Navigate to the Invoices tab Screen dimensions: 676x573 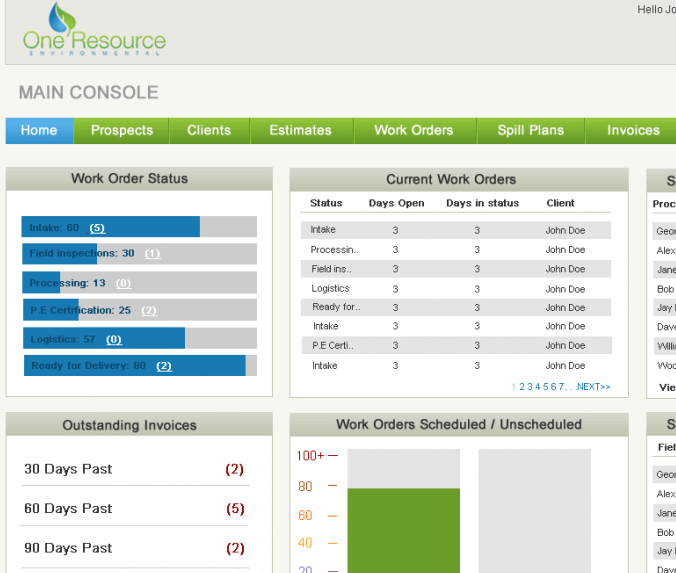click(633, 130)
